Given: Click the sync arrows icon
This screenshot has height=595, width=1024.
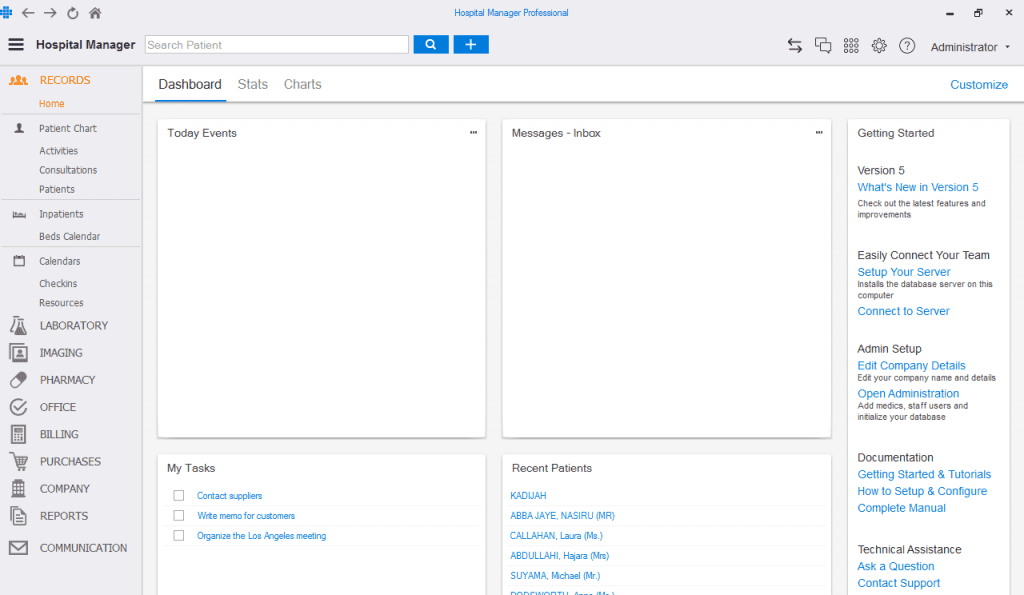Looking at the screenshot, I should pos(795,46).
